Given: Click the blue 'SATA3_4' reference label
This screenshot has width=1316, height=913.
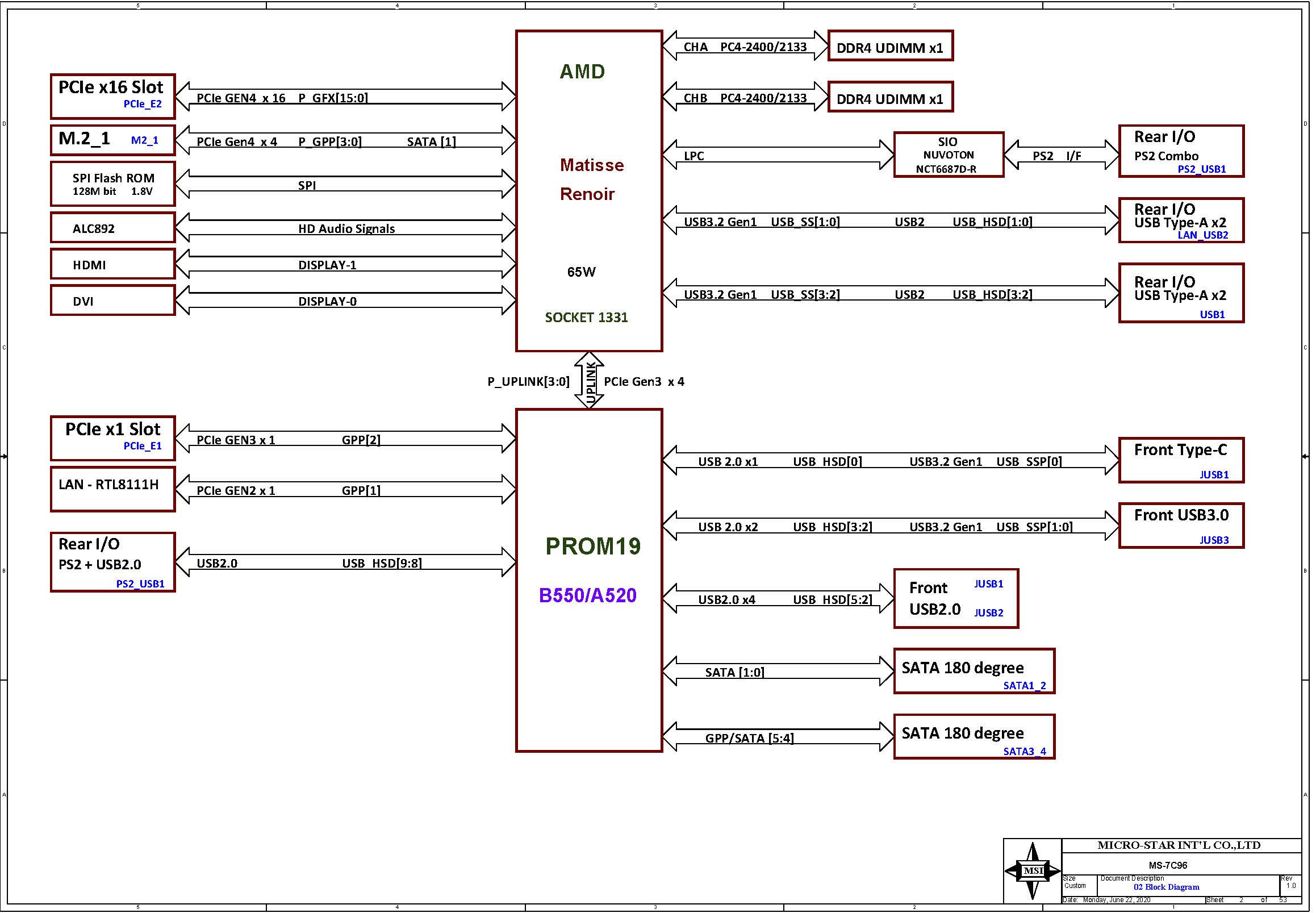Looking at the screenshot, I should (1025, 752).
